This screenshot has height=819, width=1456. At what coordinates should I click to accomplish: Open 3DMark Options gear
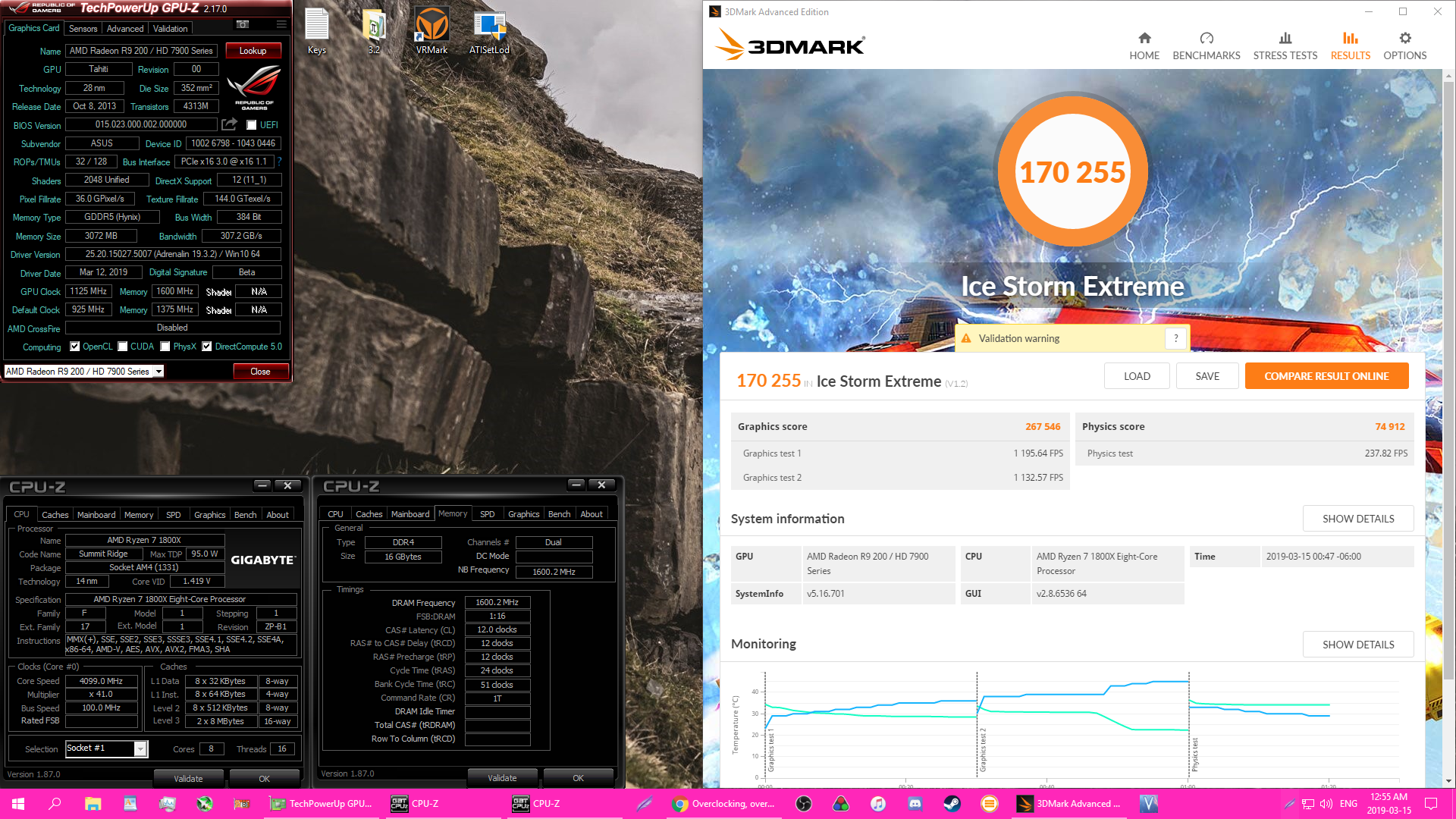click(1405, 45)
